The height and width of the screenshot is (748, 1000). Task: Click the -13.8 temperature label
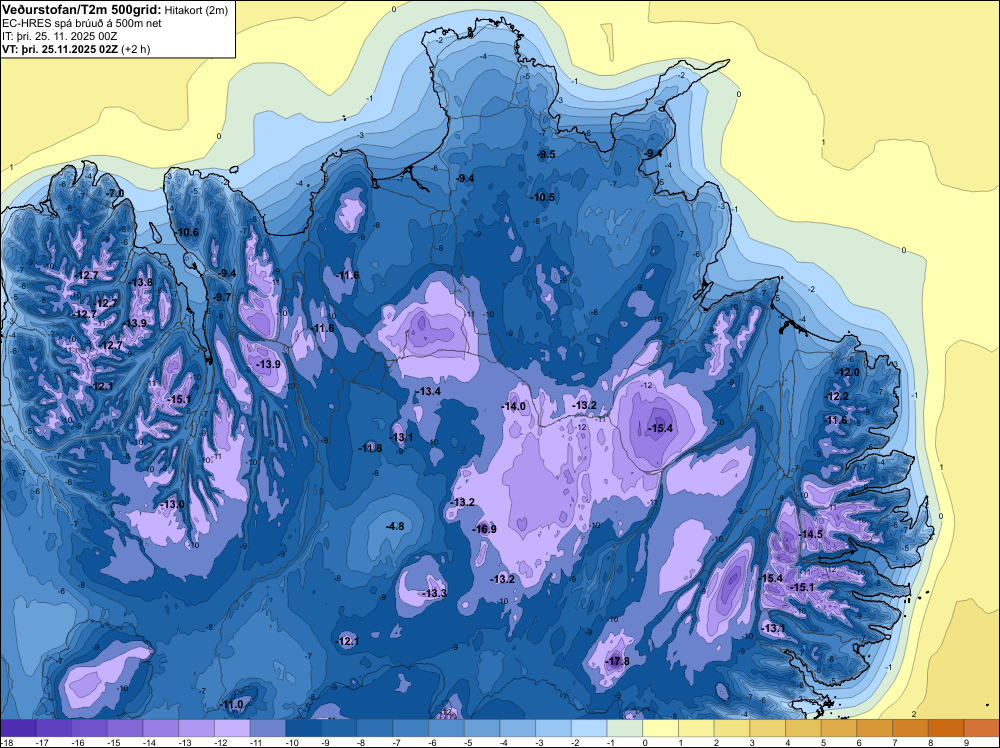140,282
